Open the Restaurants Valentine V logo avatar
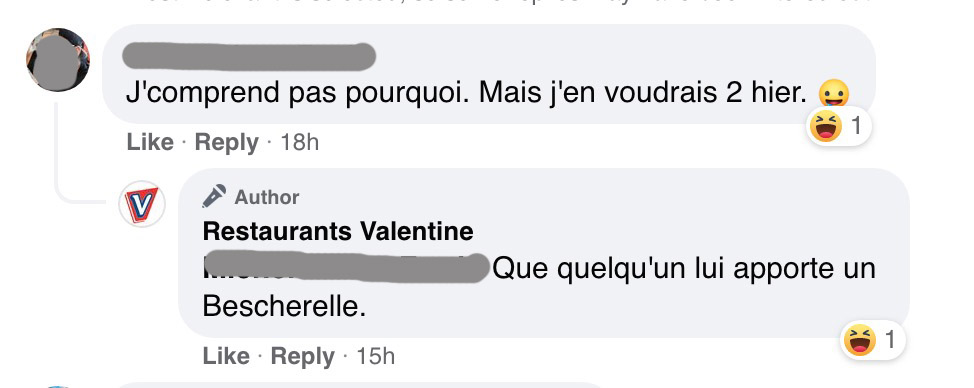This screenshot has width=974, height=388. coord(142,204)
